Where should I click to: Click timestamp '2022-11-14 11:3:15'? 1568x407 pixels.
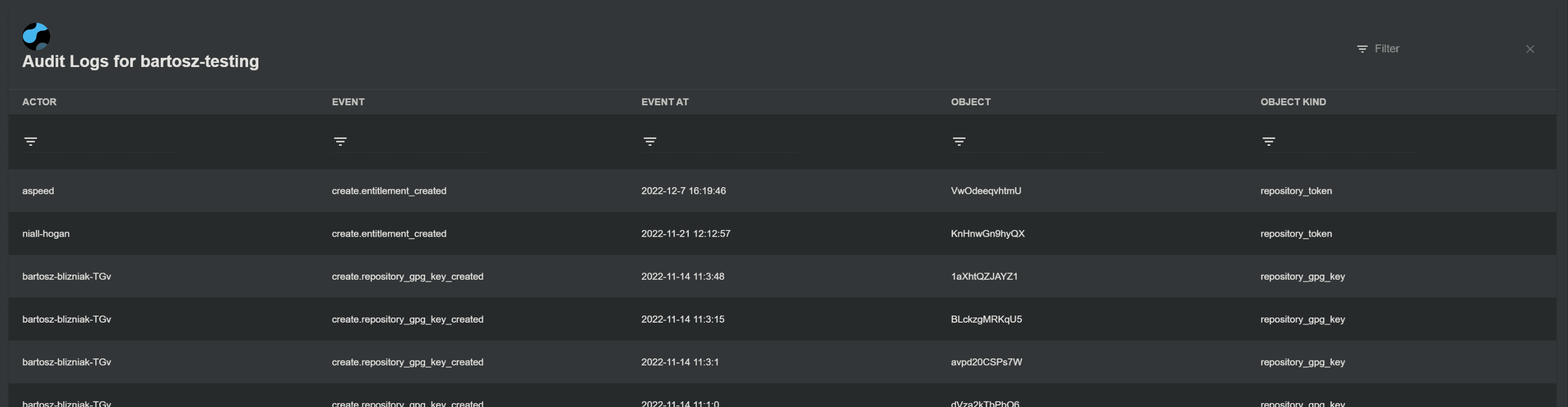pos(683,320)
